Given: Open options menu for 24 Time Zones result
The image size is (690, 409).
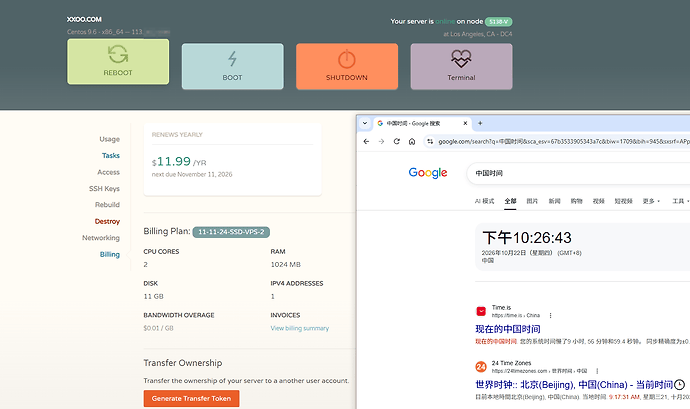Looking at the screenshot, I should (597, 371).
